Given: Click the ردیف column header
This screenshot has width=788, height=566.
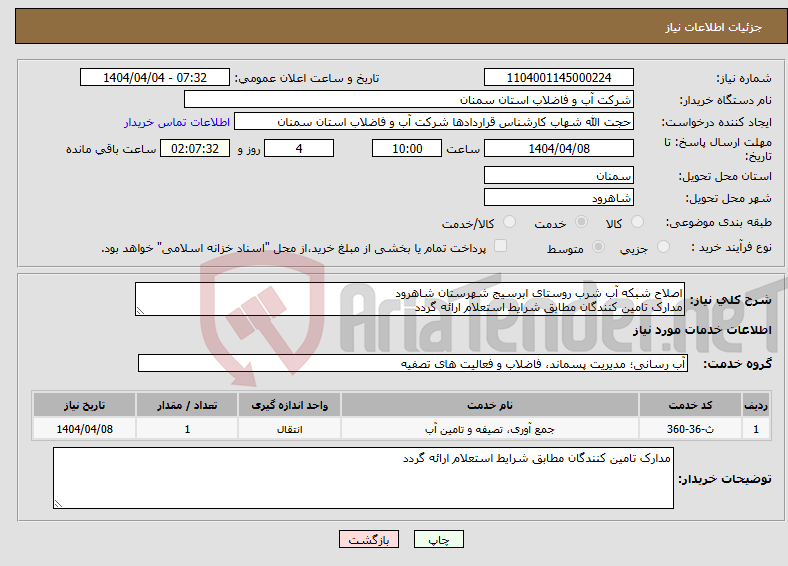Looking at the screenshot, I should click(756, 405).
